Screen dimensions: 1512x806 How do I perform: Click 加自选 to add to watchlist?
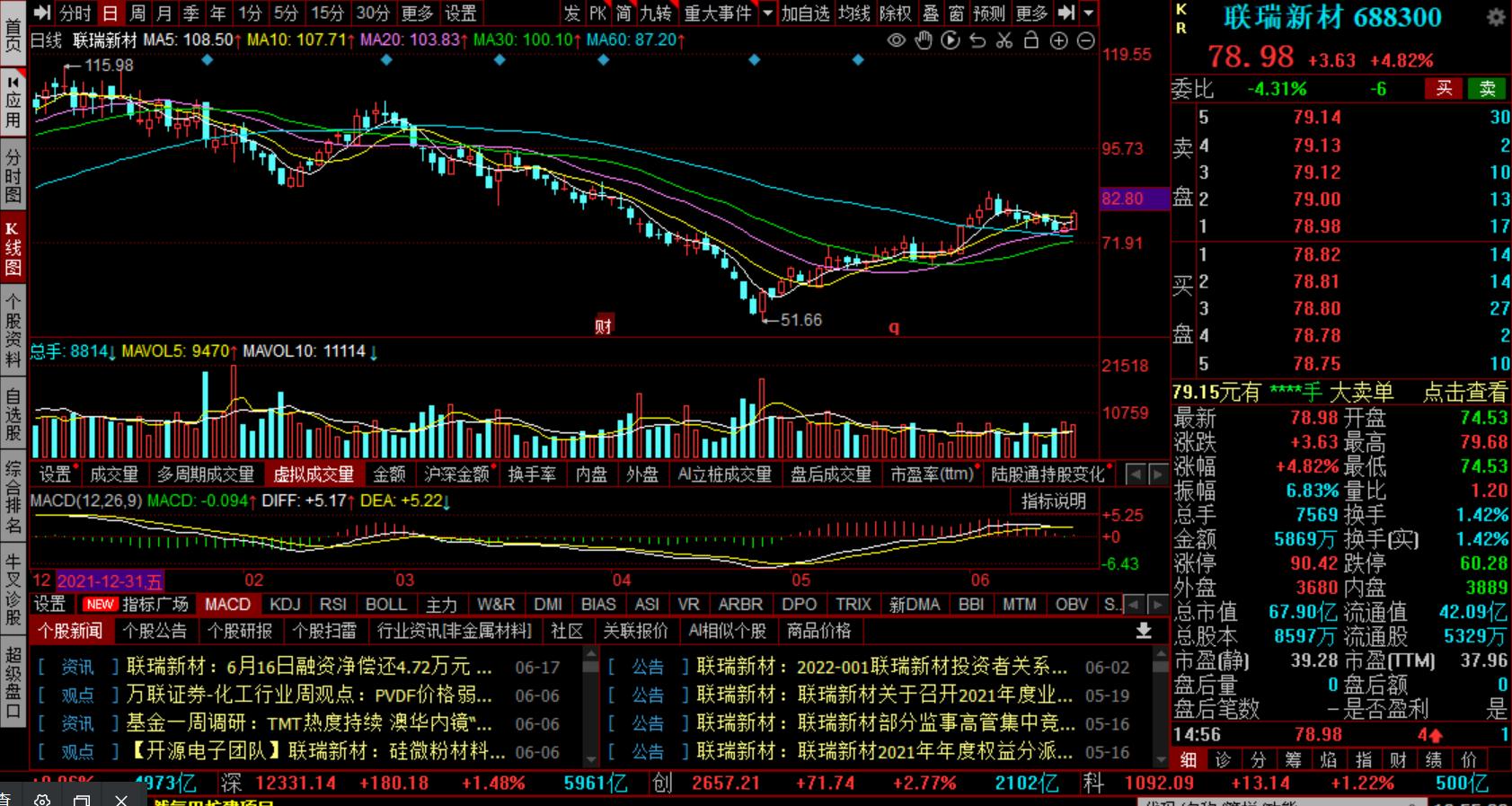click(805, 13)
